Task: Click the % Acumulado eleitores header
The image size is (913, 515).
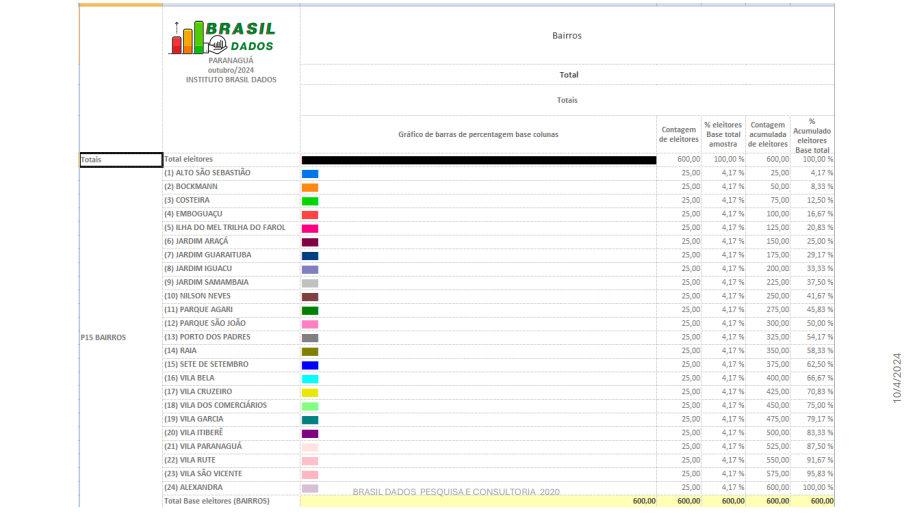Action: click(x=812, y=136)
